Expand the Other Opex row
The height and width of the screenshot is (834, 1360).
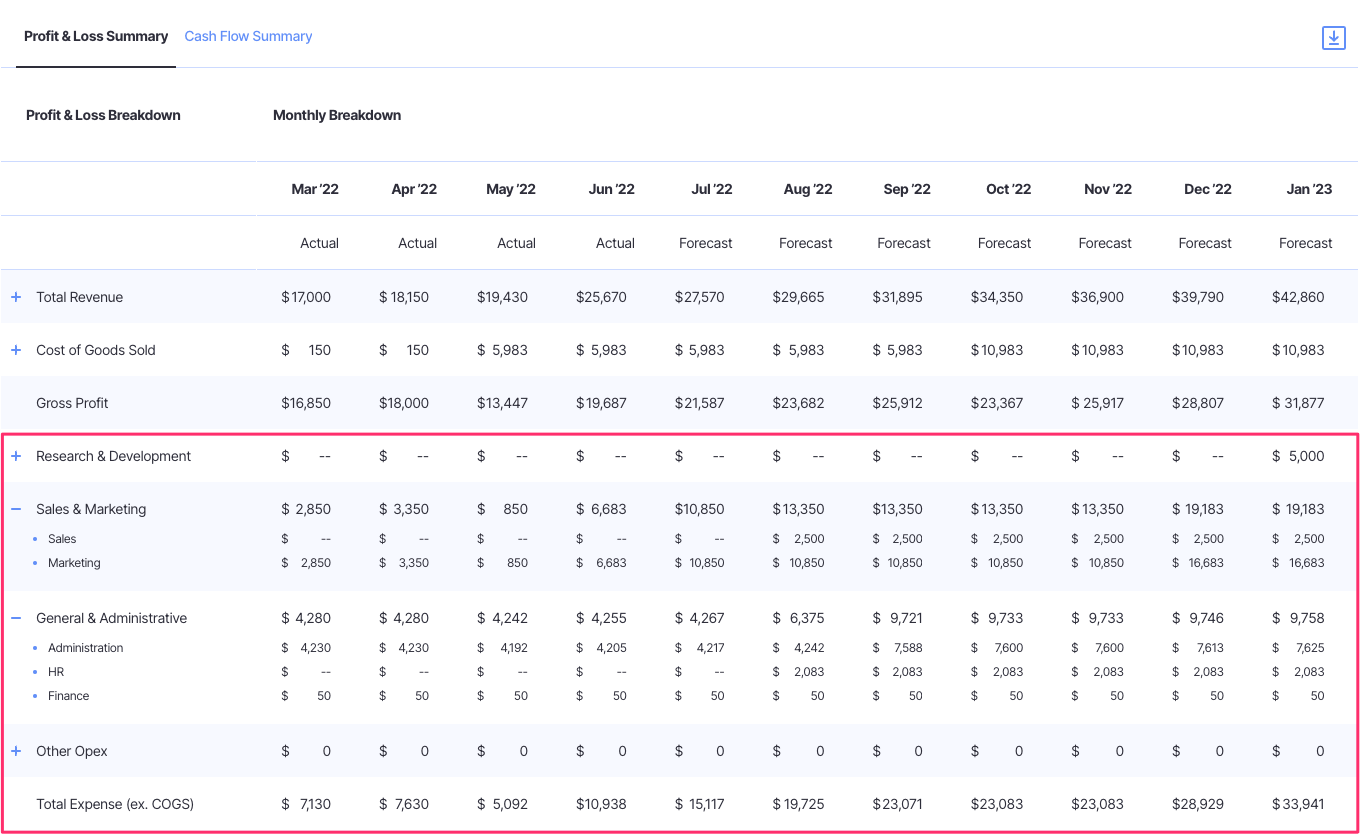coord(15,750)
